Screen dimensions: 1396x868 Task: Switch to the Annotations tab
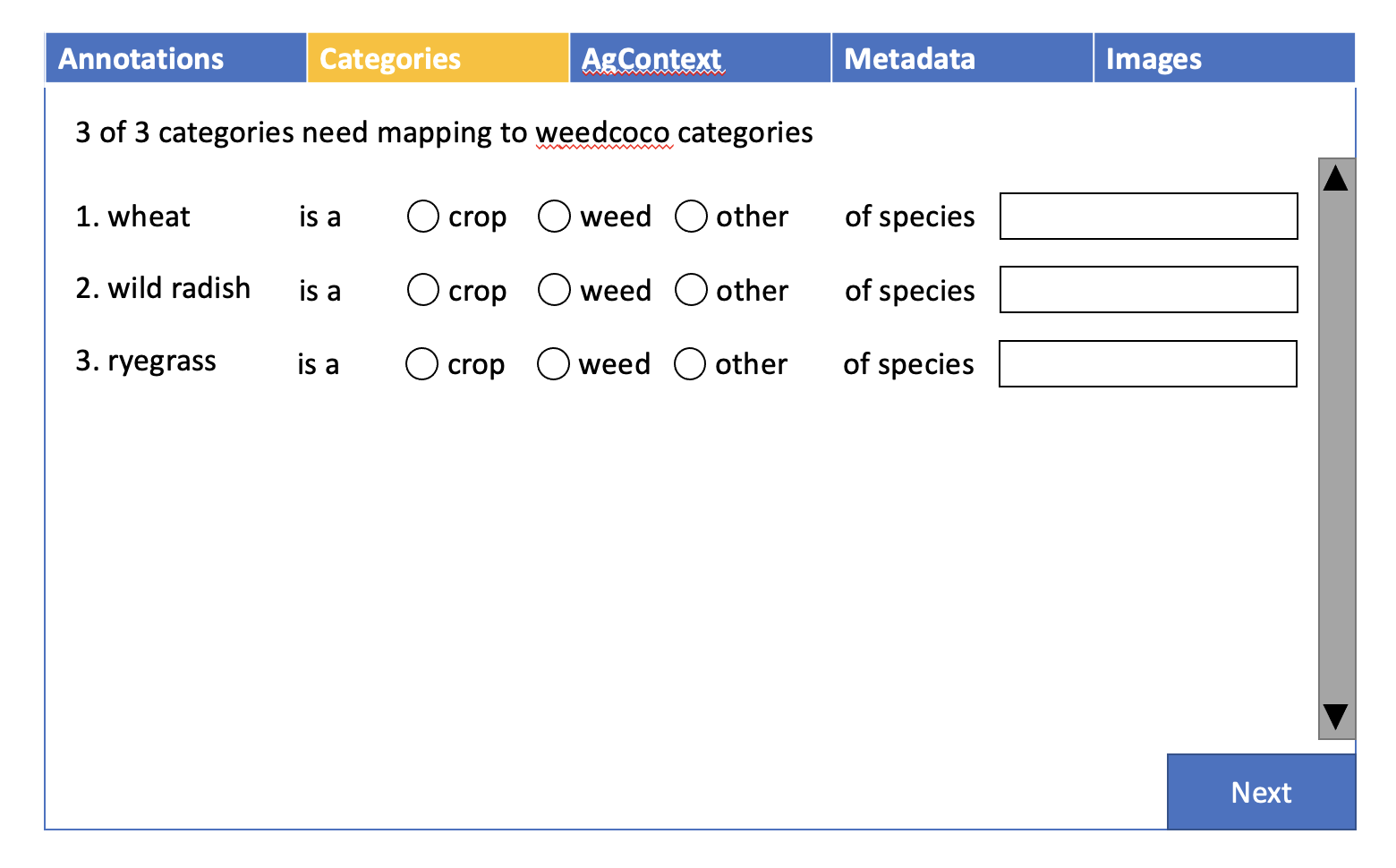coord(140,57)
